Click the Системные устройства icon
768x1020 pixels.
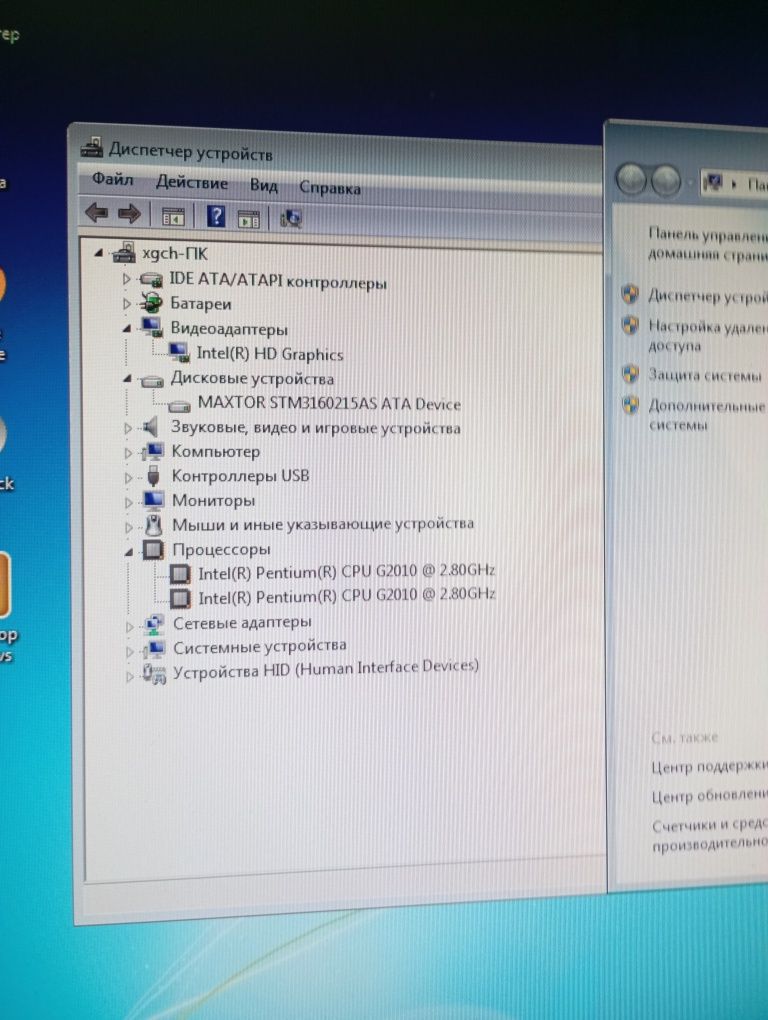(x=155, y=648)
